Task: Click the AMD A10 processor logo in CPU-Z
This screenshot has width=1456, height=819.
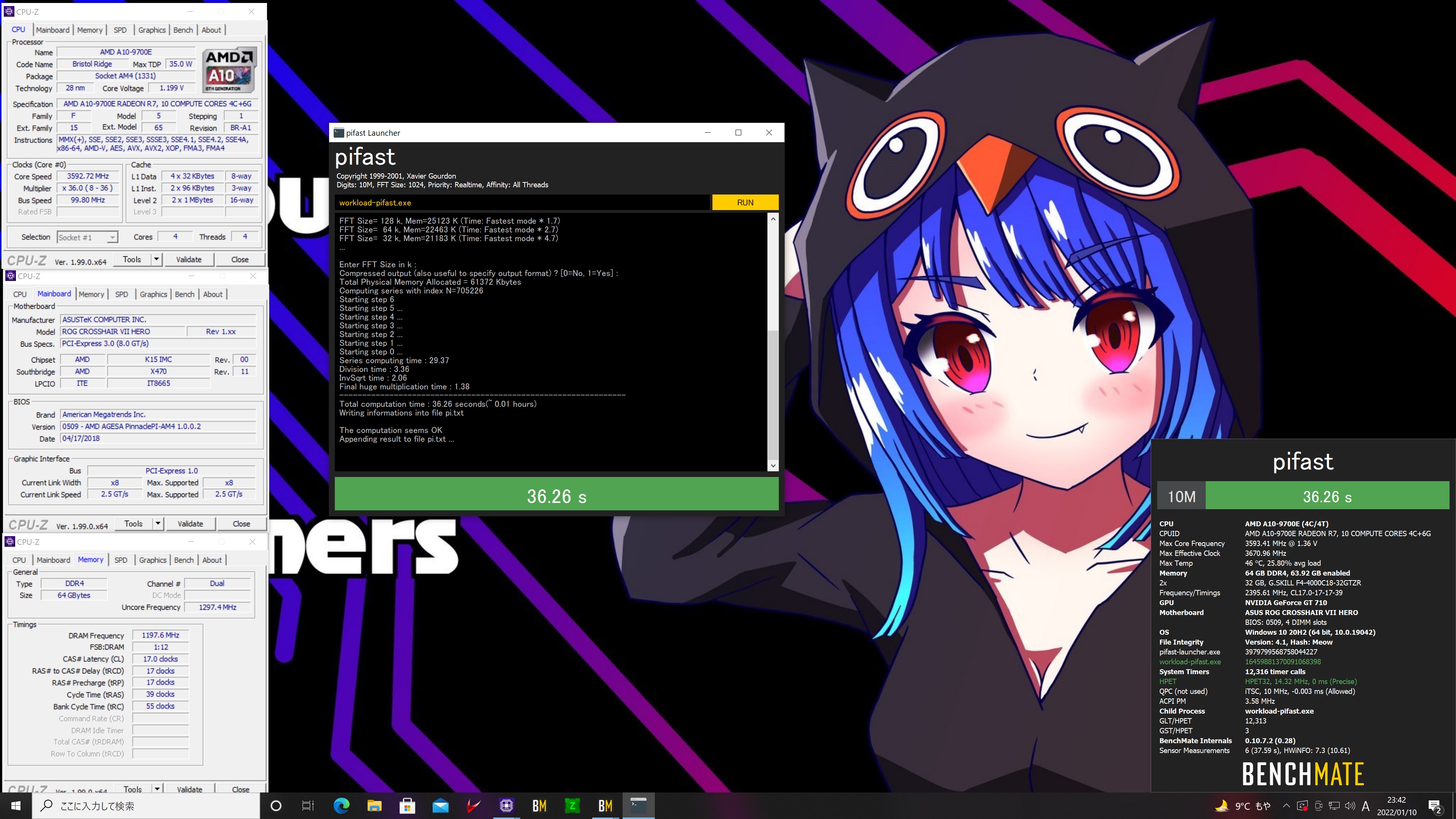Action: [229, 69]
